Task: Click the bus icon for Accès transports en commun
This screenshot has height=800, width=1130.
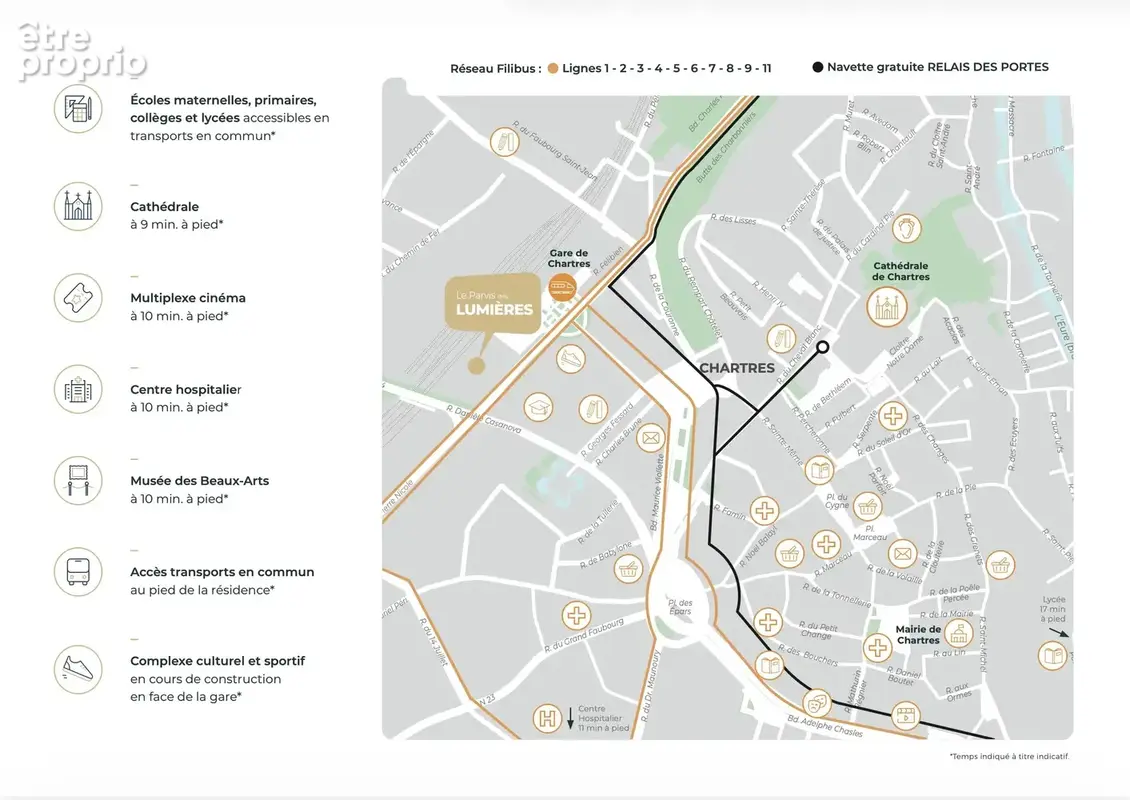Action: click(78, 572)
